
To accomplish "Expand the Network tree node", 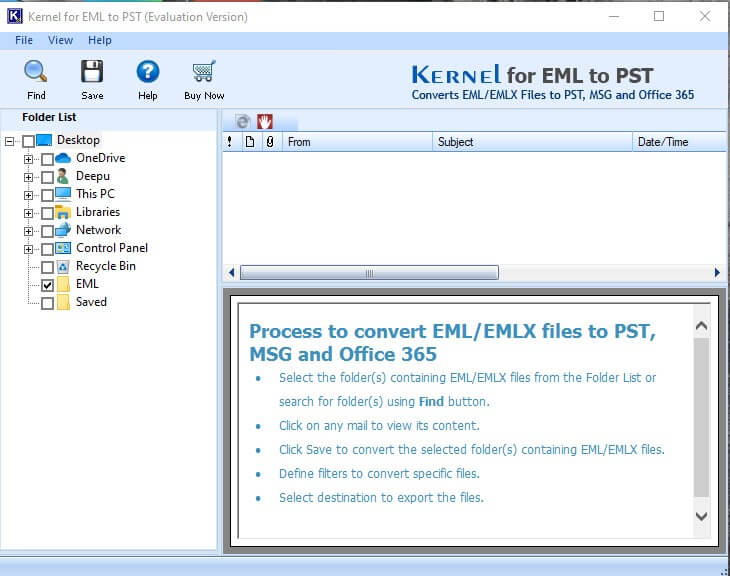I will tap(28, 231).
